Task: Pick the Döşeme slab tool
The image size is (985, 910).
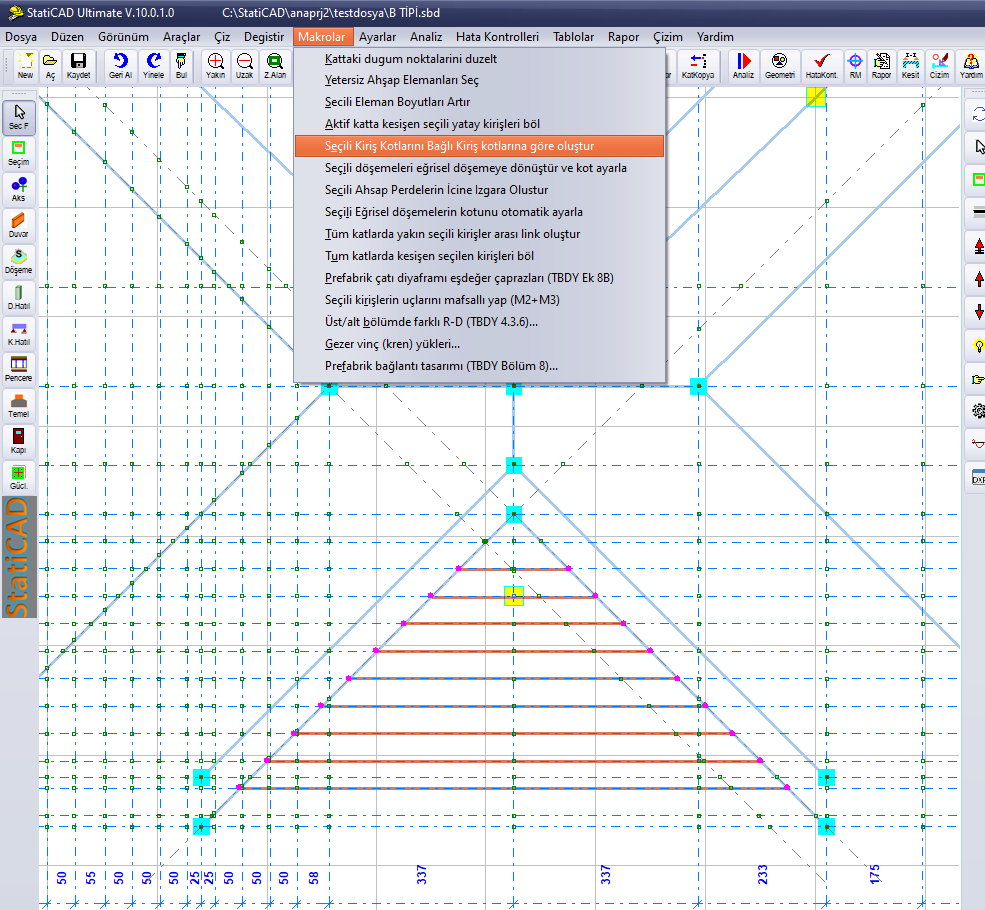Action: point(19,261)
